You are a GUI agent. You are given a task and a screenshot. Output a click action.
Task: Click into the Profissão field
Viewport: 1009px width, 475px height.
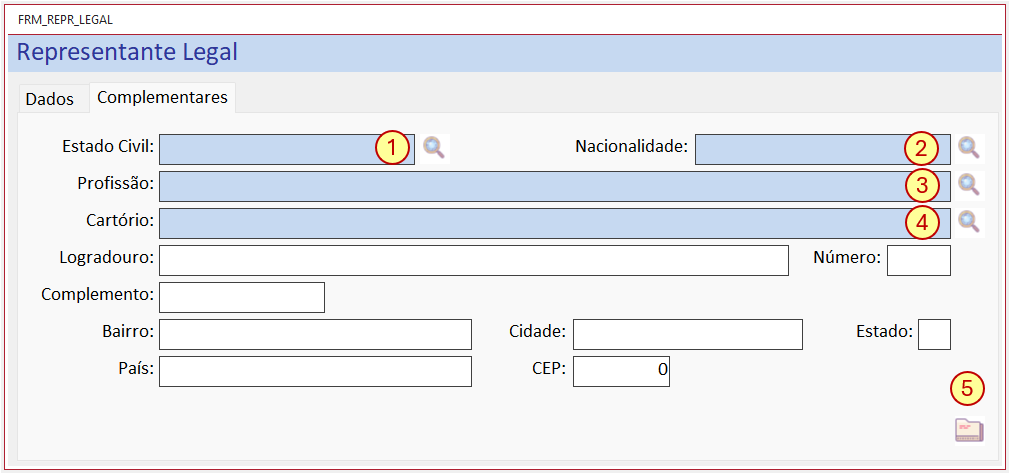coord(555,187)
